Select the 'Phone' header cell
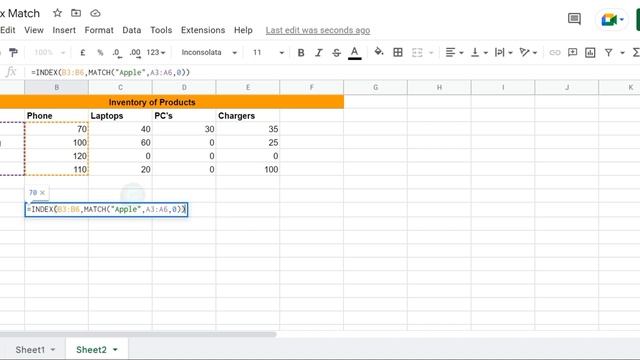 coord(56,116)
